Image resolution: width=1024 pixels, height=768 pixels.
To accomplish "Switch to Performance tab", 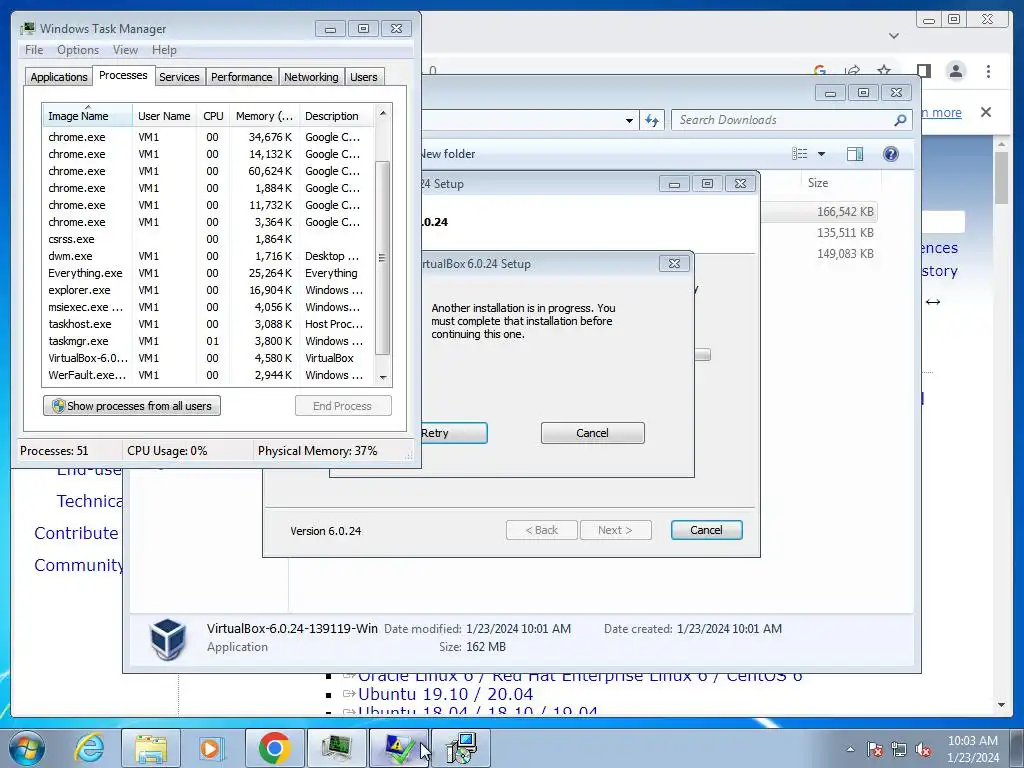I will [x=241, y=76].
